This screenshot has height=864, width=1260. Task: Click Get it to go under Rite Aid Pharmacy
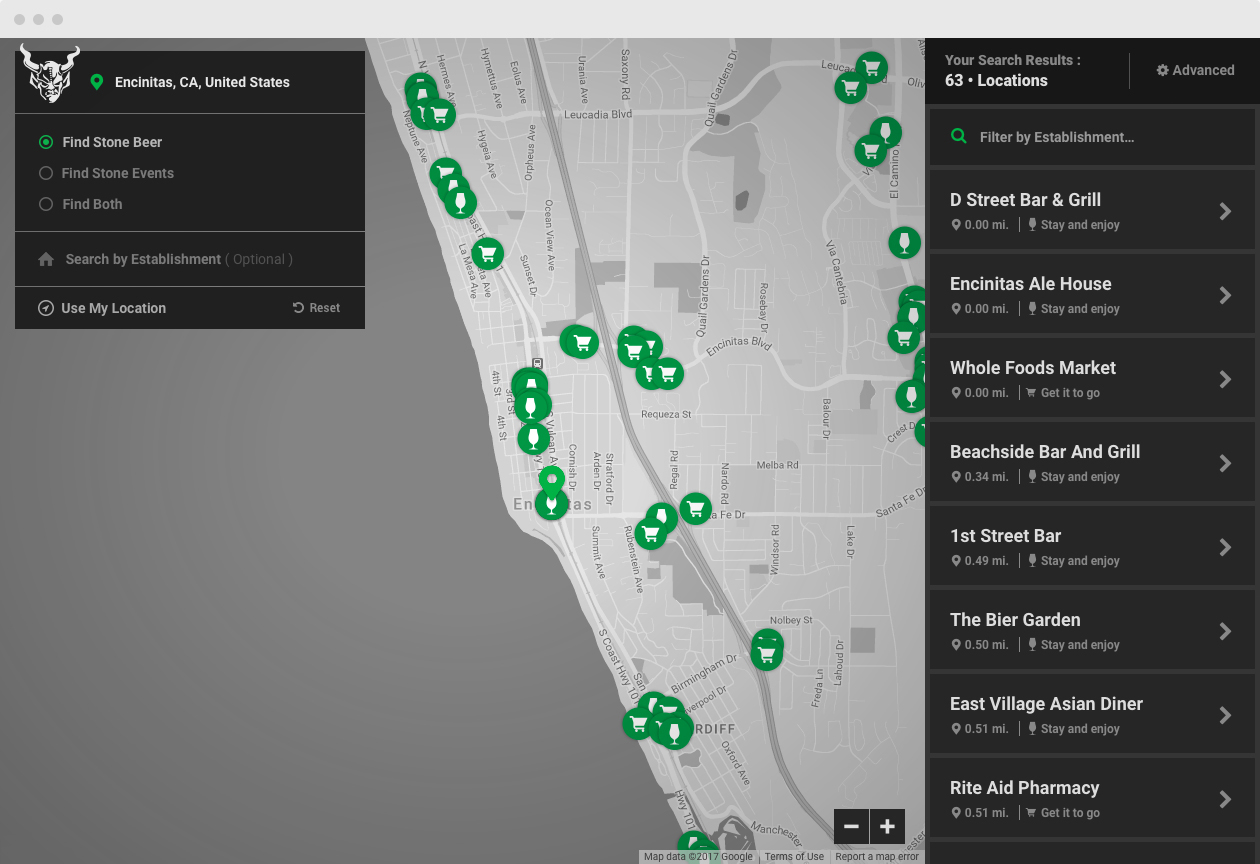pyautogui.click(x=1070, y=813)
